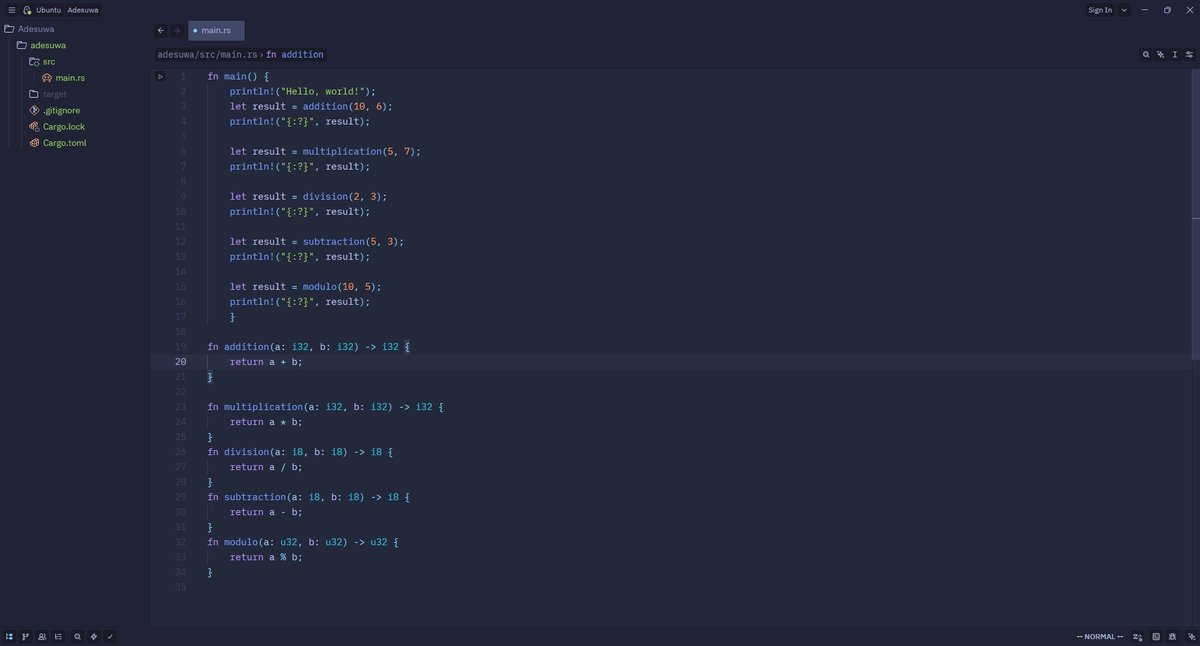Go forward with the right arrow button
Viewport: 1200px width, 646px height.
click(177, 31)
